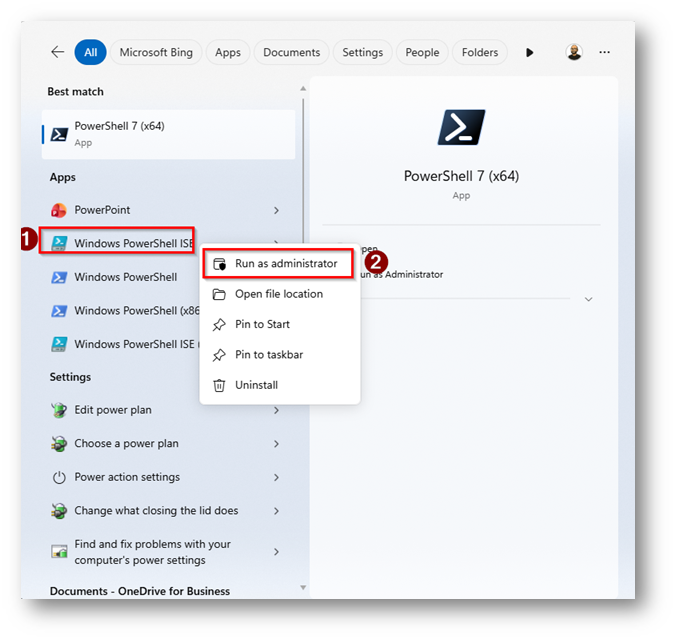Open Change what closing the lid does

pyautogui.click(x=155, y=511)
